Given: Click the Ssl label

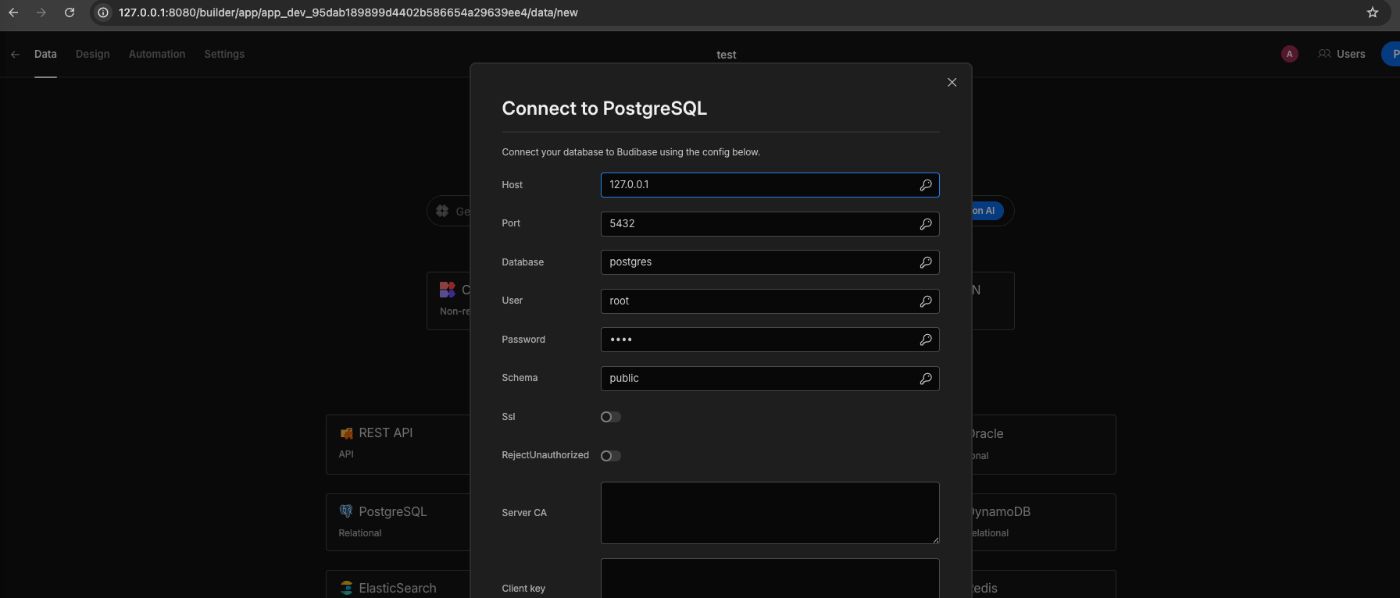Looking at the screenshot, I should click(509, 416).
